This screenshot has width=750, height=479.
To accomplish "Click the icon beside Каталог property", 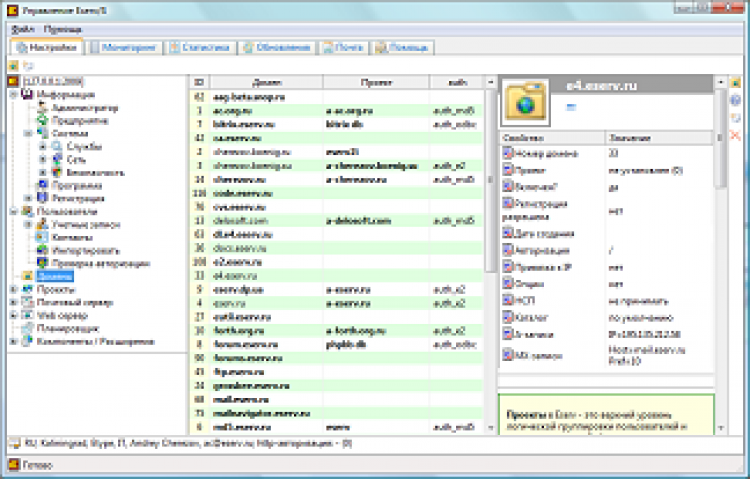I will pos(507,317).
